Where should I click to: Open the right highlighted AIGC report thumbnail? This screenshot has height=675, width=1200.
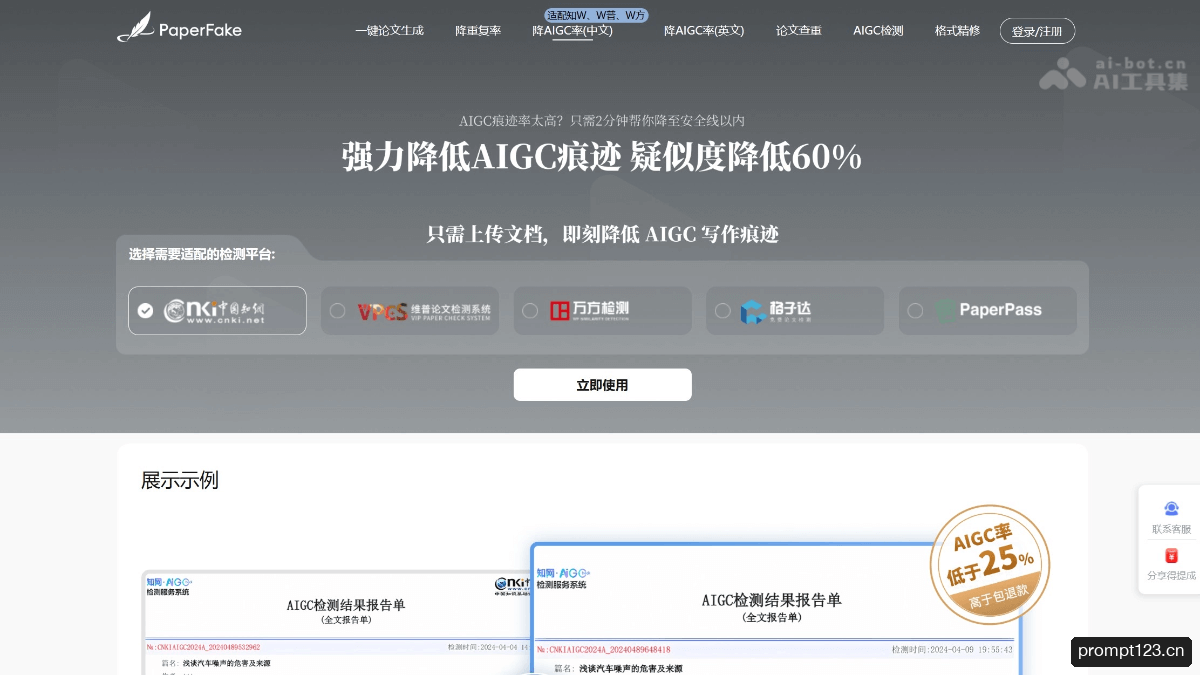click(774, 609)
